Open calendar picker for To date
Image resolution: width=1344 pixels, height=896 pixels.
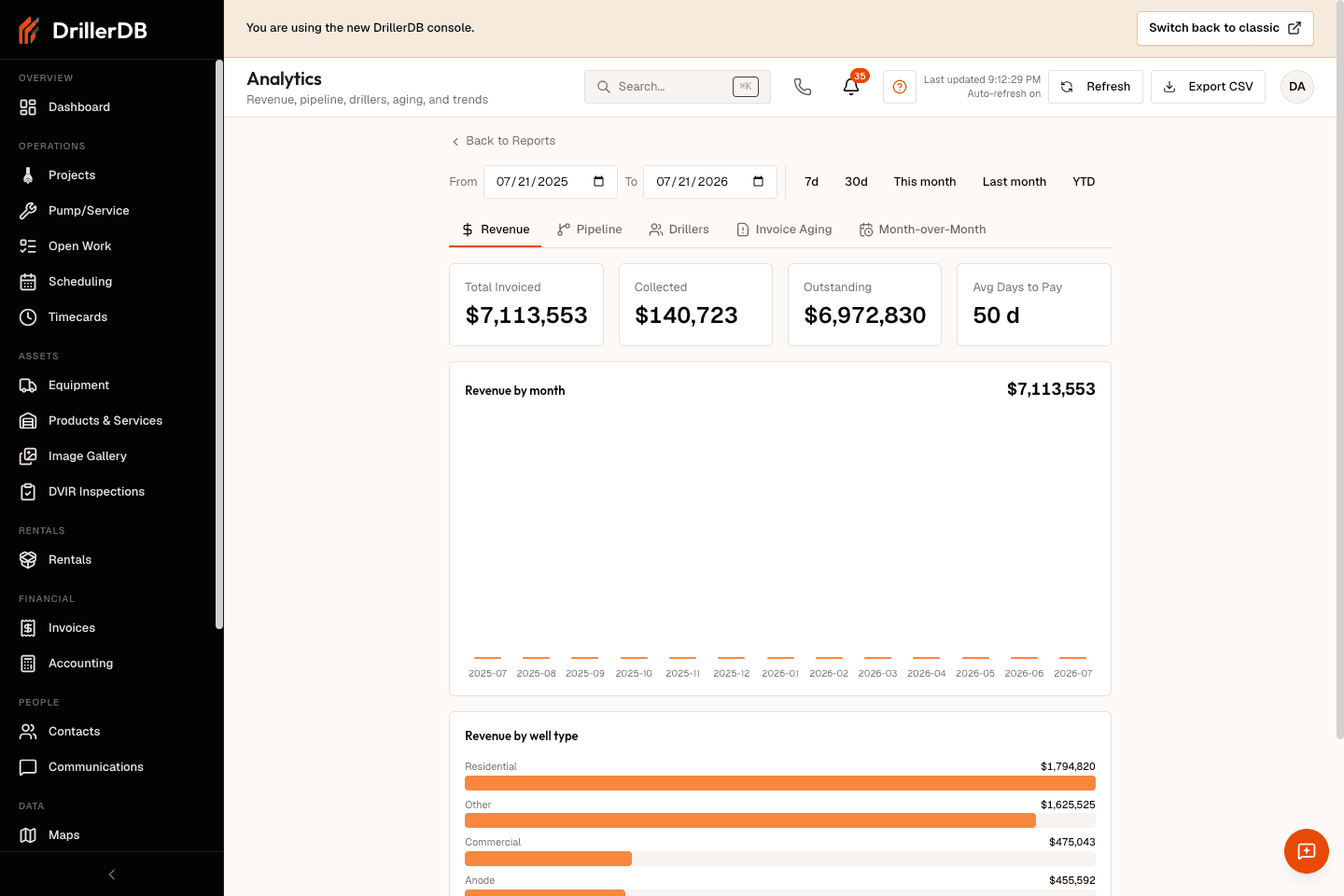click(x=758, y=182)
